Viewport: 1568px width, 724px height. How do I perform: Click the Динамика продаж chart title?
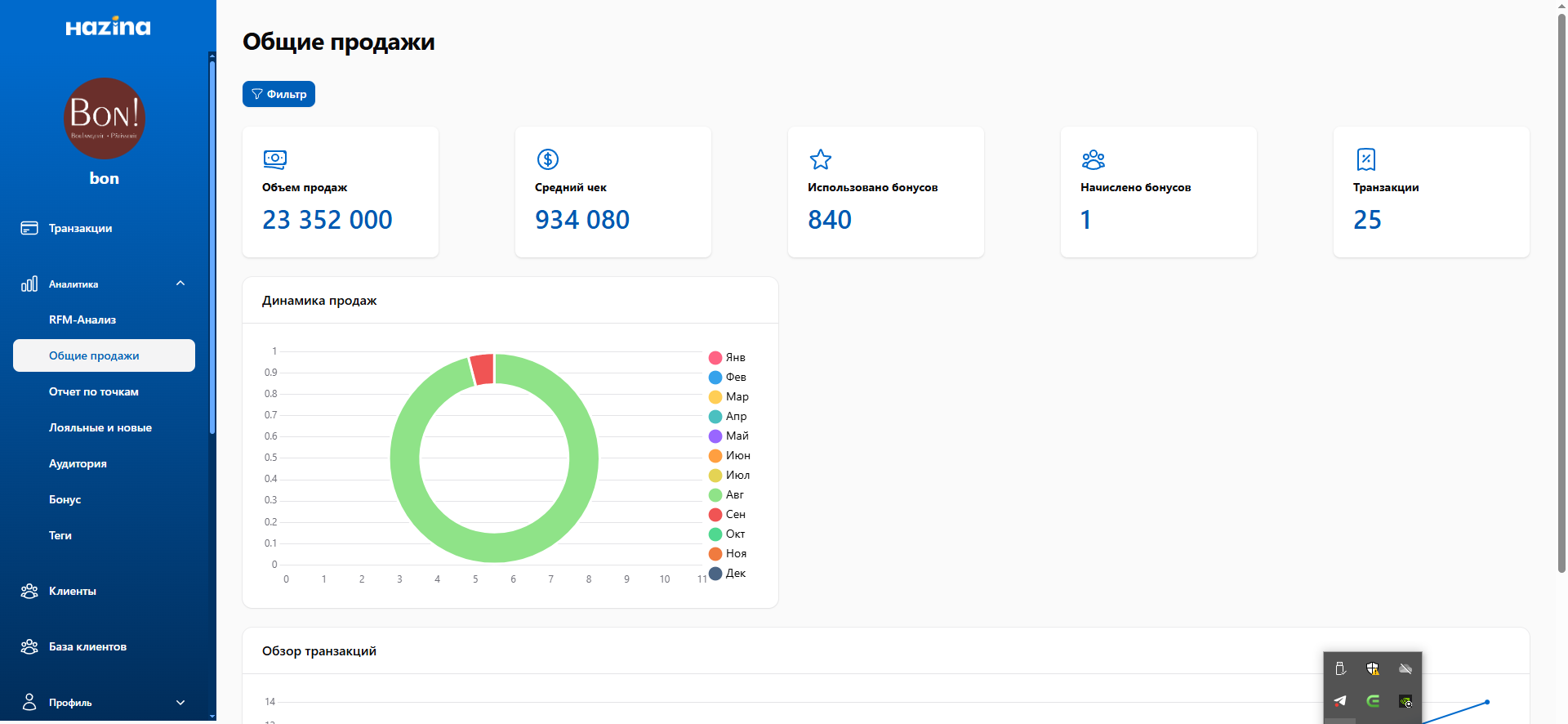(x=319, y=301)
